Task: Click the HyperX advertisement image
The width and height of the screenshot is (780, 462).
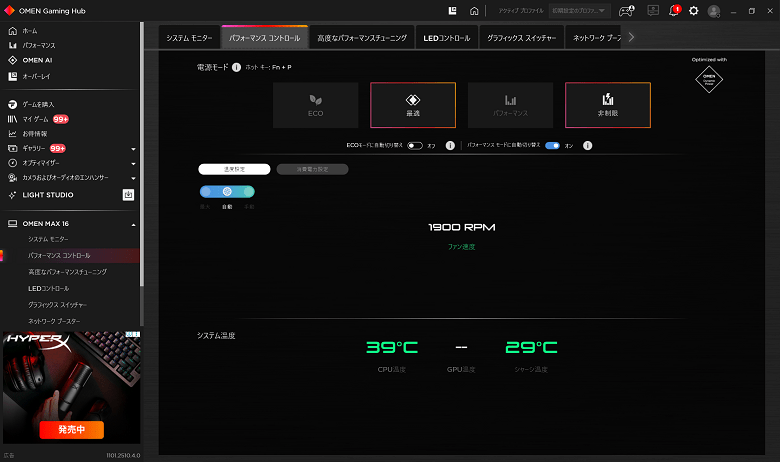Action: point(72,387)
